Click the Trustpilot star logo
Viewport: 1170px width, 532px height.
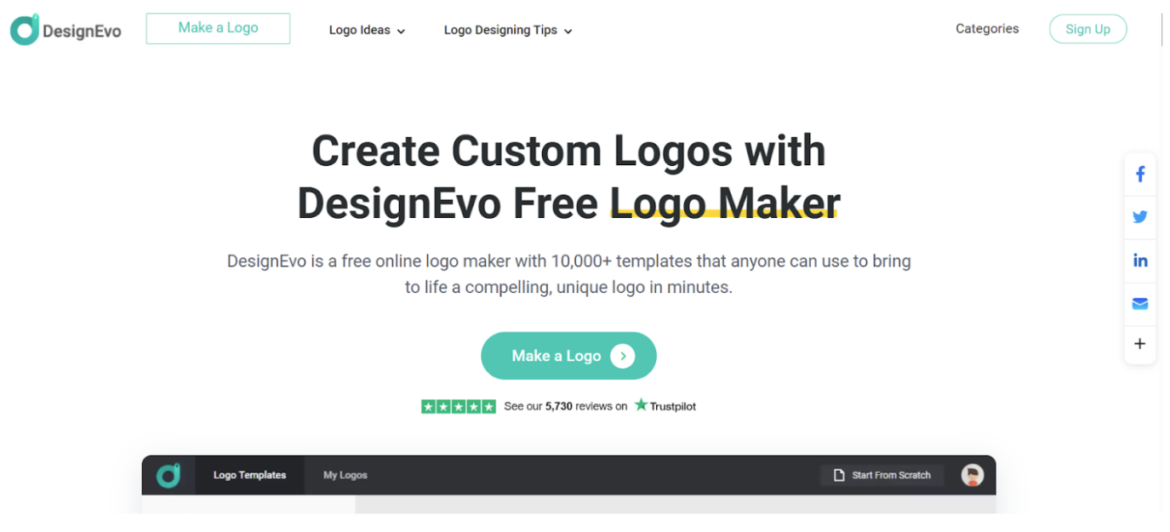(x=641, y=405)
